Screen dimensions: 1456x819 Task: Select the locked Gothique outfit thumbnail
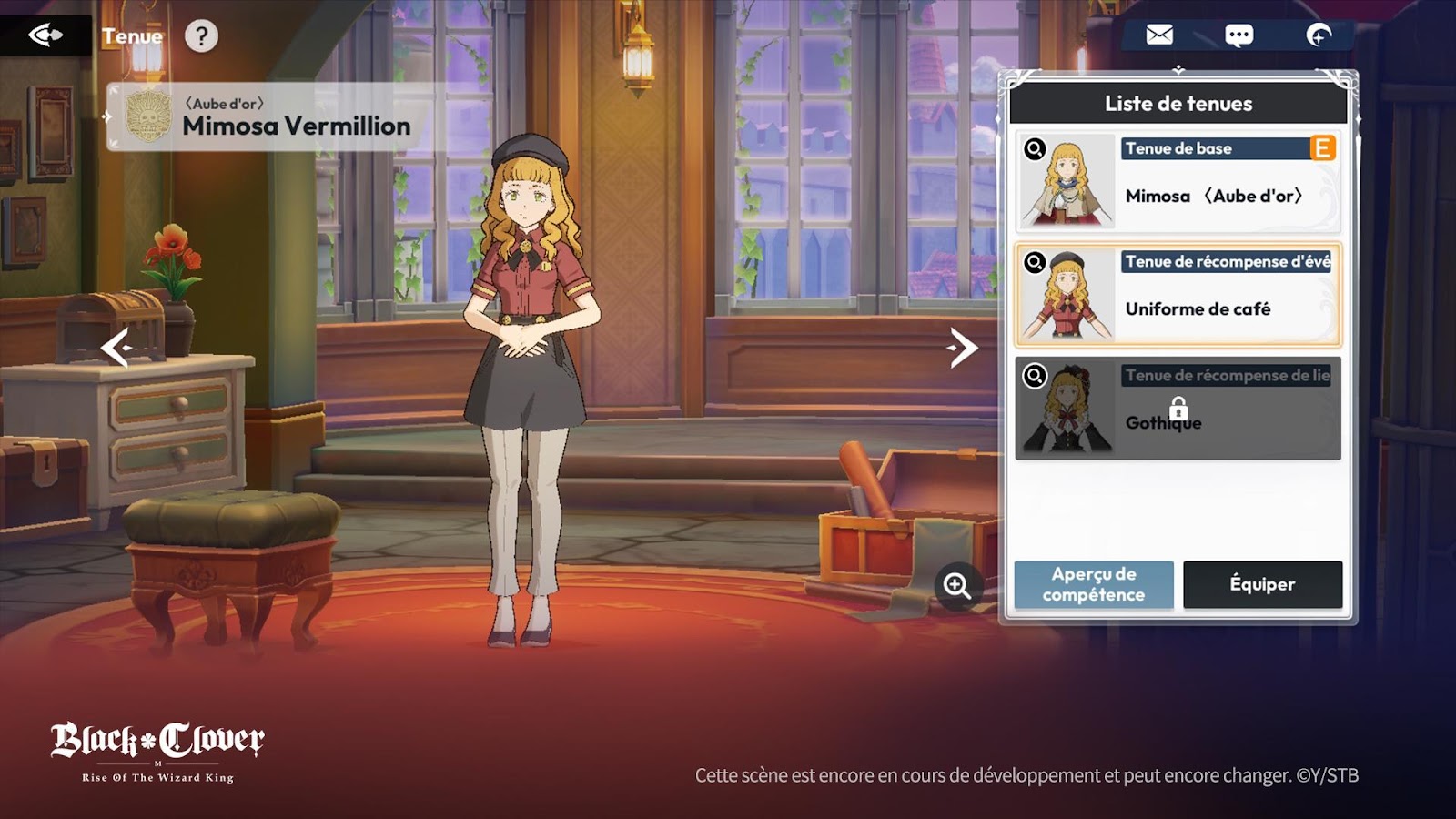click(1067, 408)
